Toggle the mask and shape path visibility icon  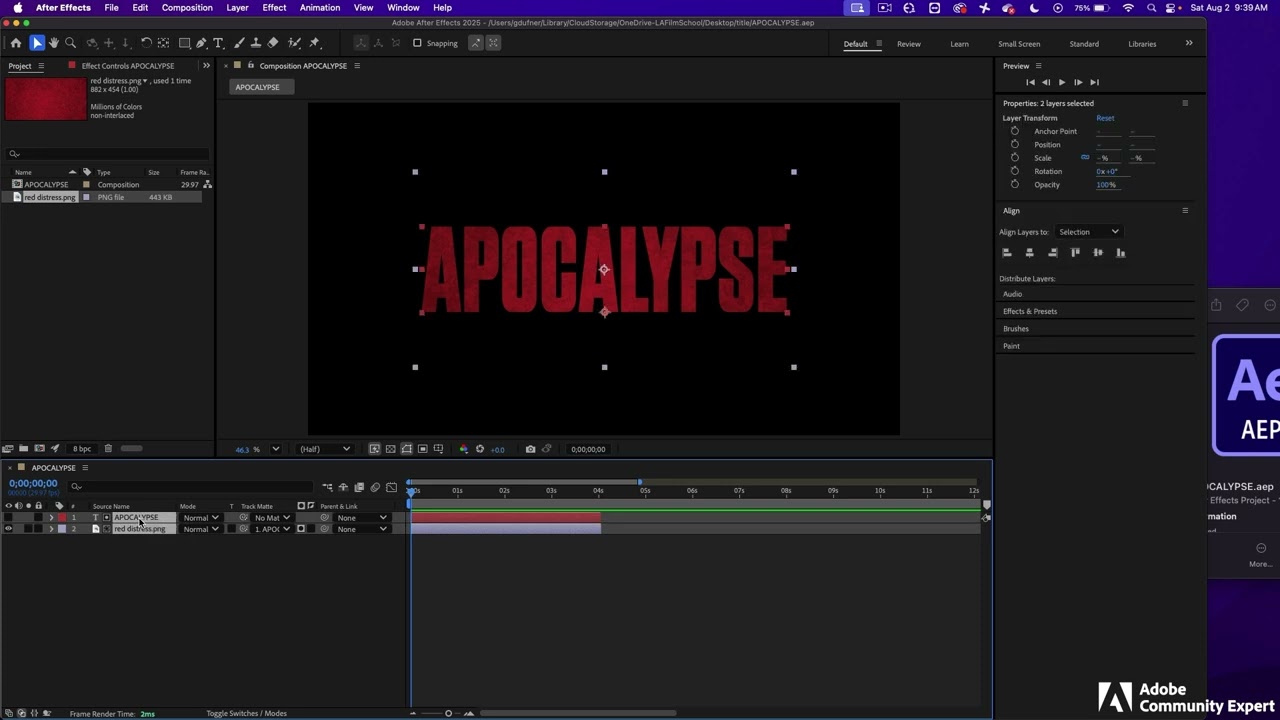coord(407,449)
